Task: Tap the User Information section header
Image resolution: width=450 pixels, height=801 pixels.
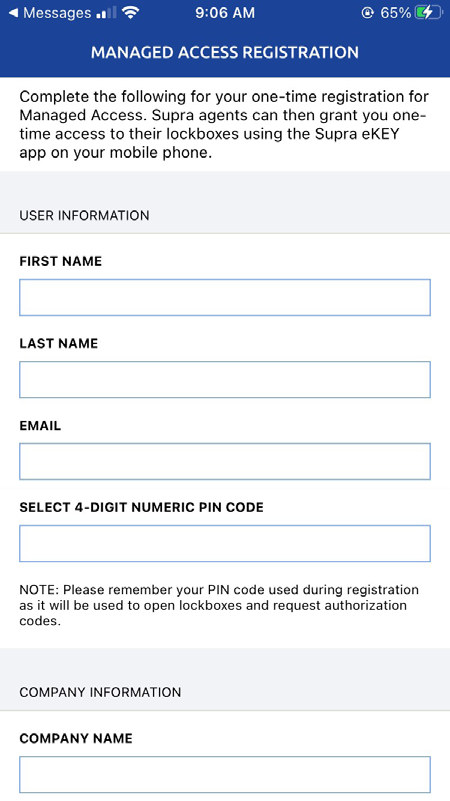Action: [x=84, y=216]
